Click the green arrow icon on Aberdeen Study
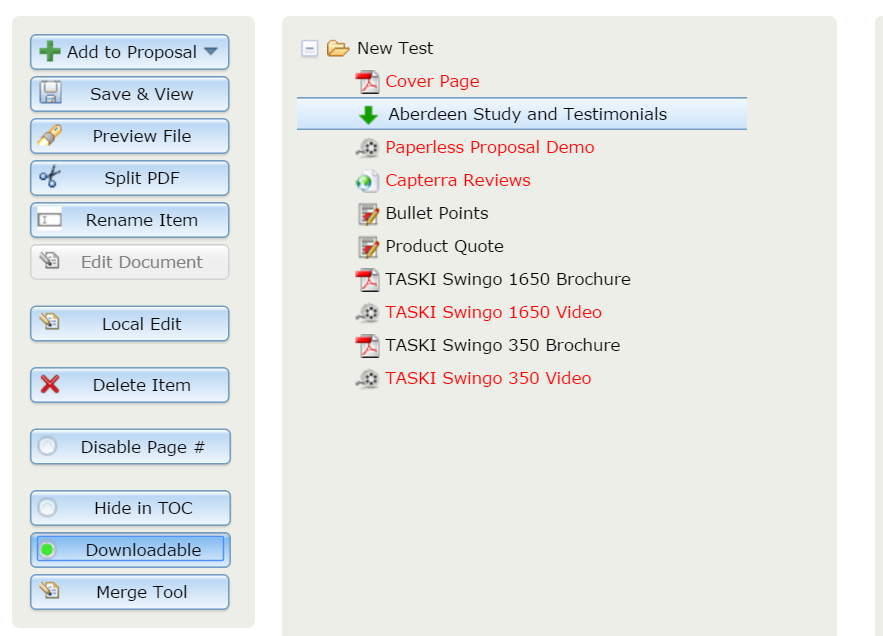The width and height of the screenshot is (883, 636). coord(368,115)
